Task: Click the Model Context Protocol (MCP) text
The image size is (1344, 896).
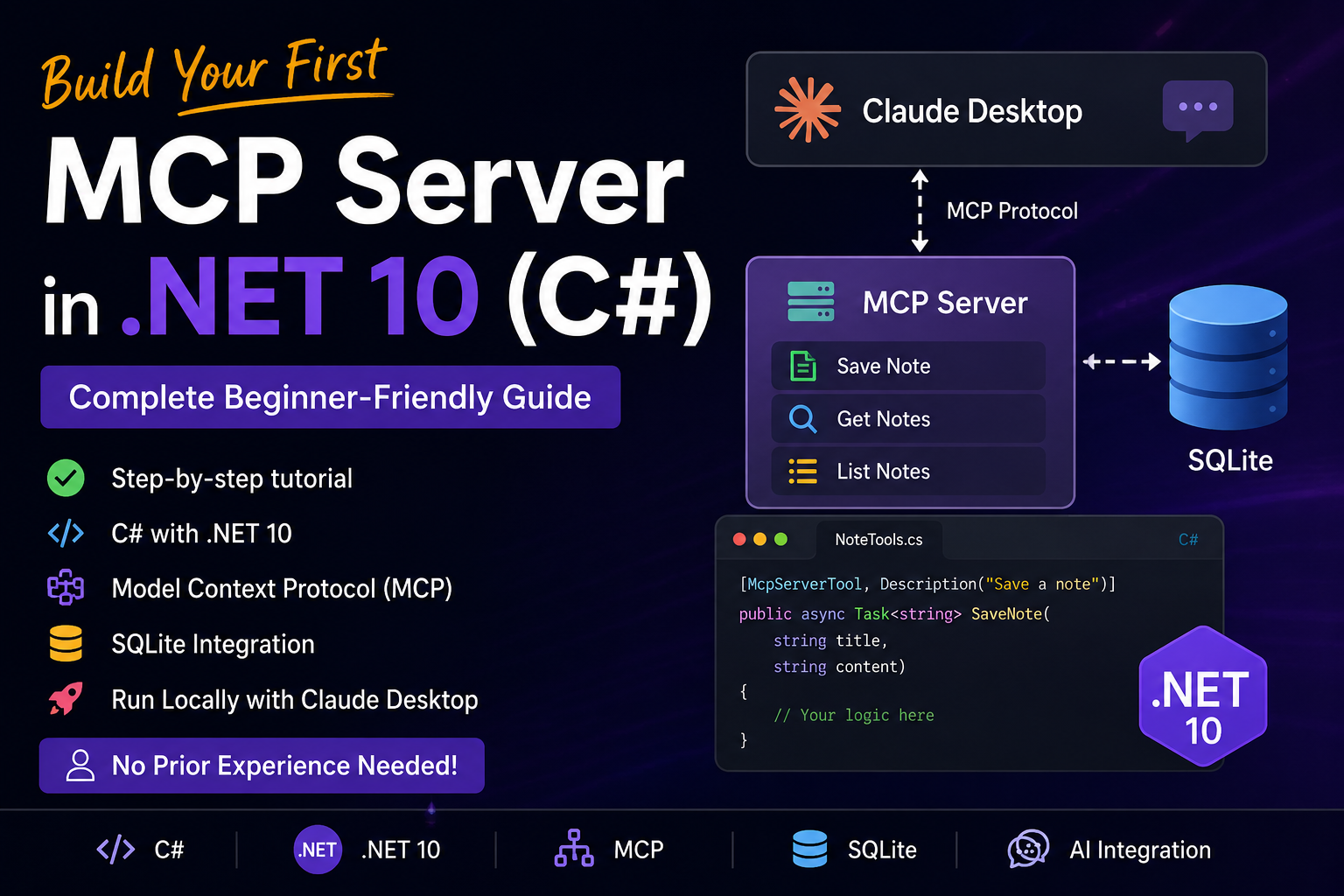Action: pyautogui.click(x=282, y=589)
